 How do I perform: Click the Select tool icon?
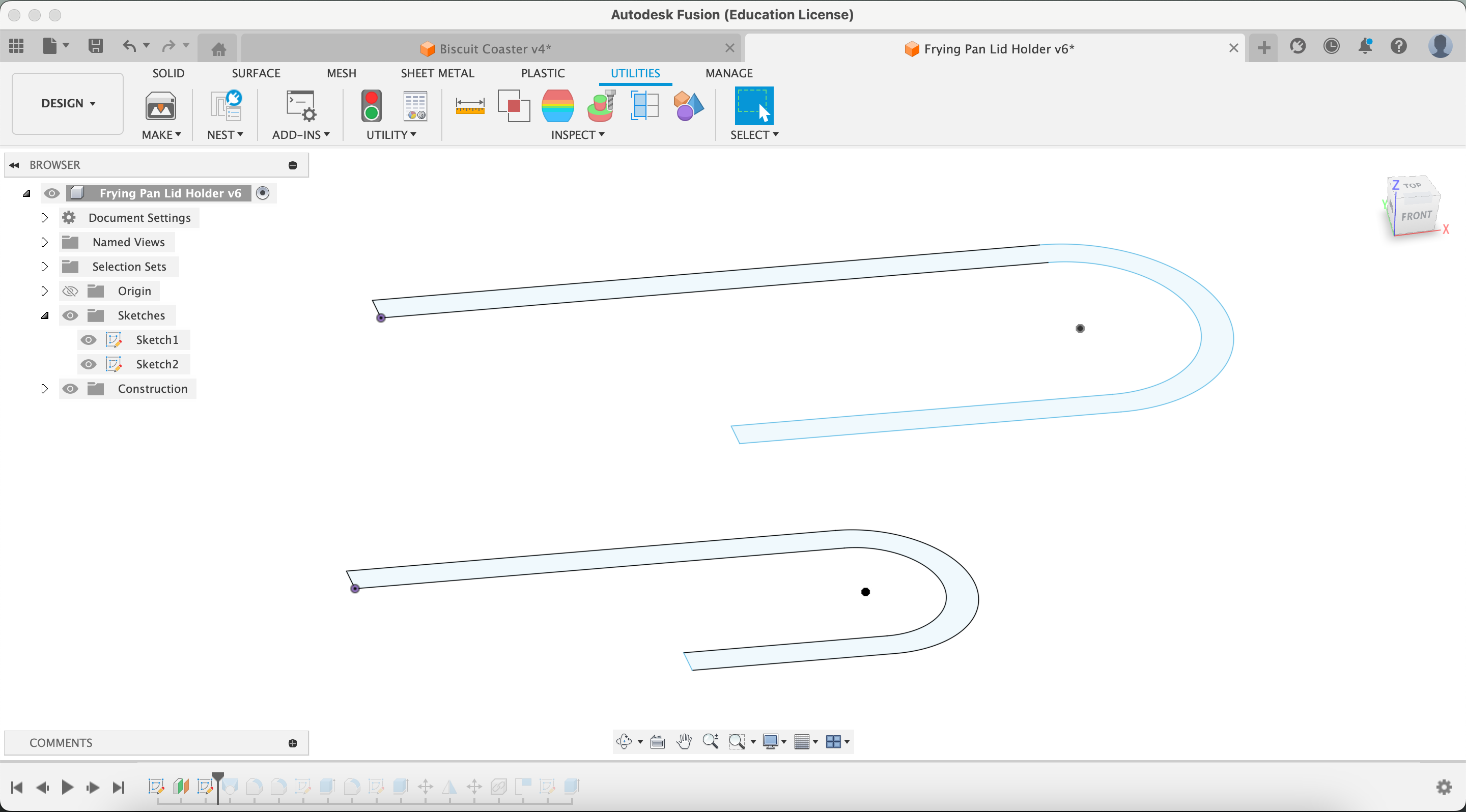pyautogui.click(x=754, y=106)
